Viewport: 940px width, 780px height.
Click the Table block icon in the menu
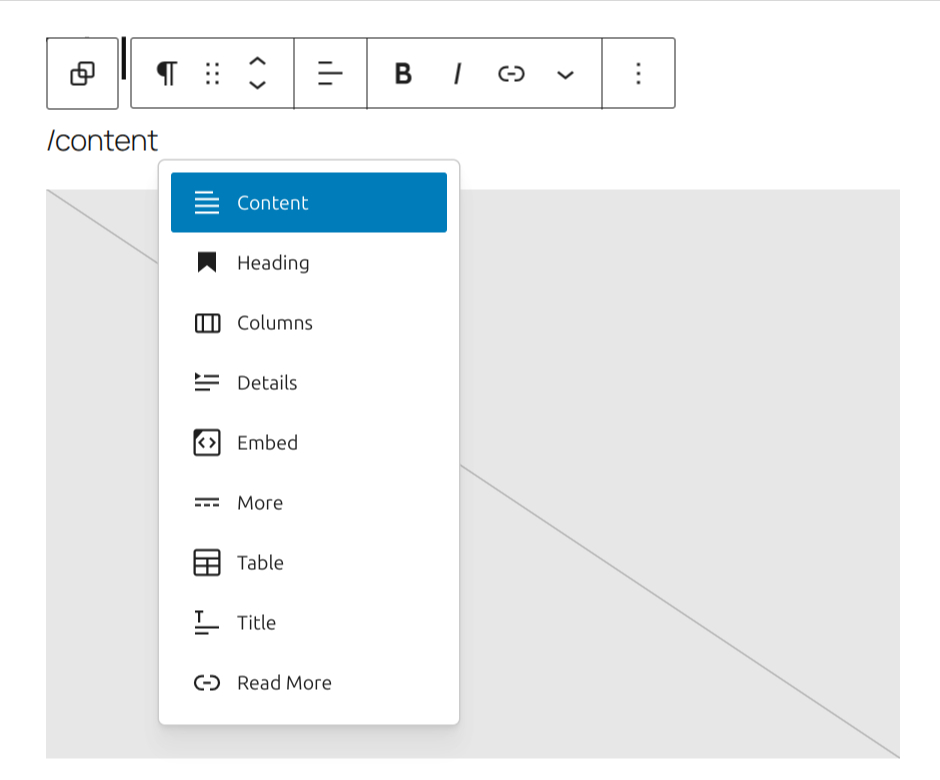point(205,563)
